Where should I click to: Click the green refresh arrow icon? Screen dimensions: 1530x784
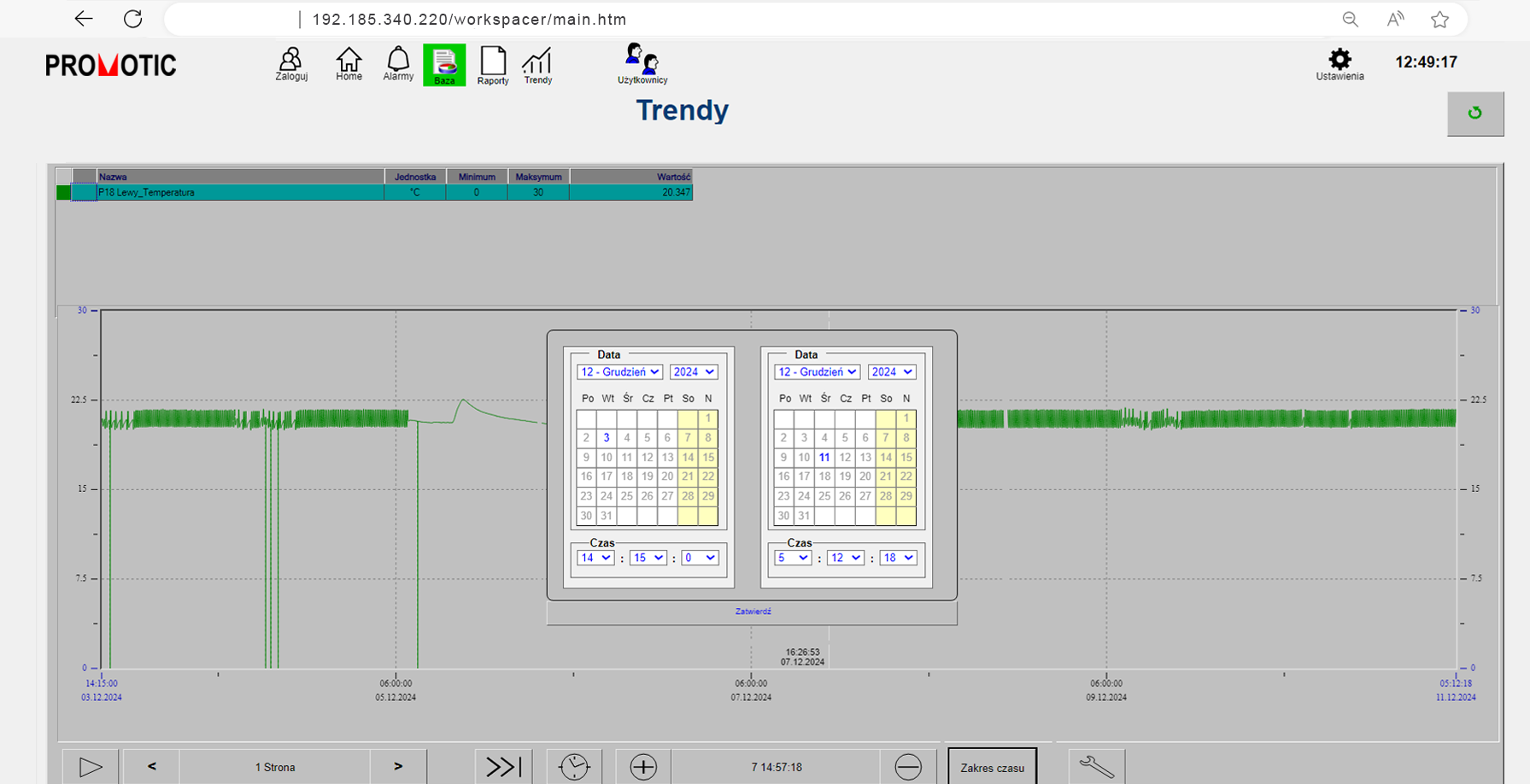pyautogui.click(x=1475, y=113)
